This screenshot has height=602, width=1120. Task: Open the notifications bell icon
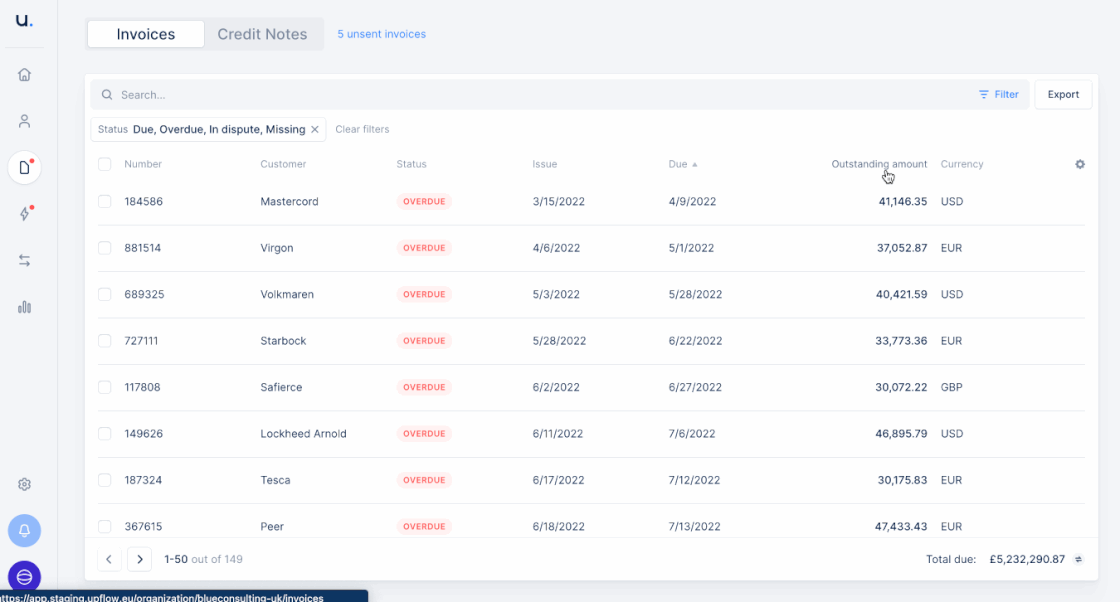coord(24,531)
